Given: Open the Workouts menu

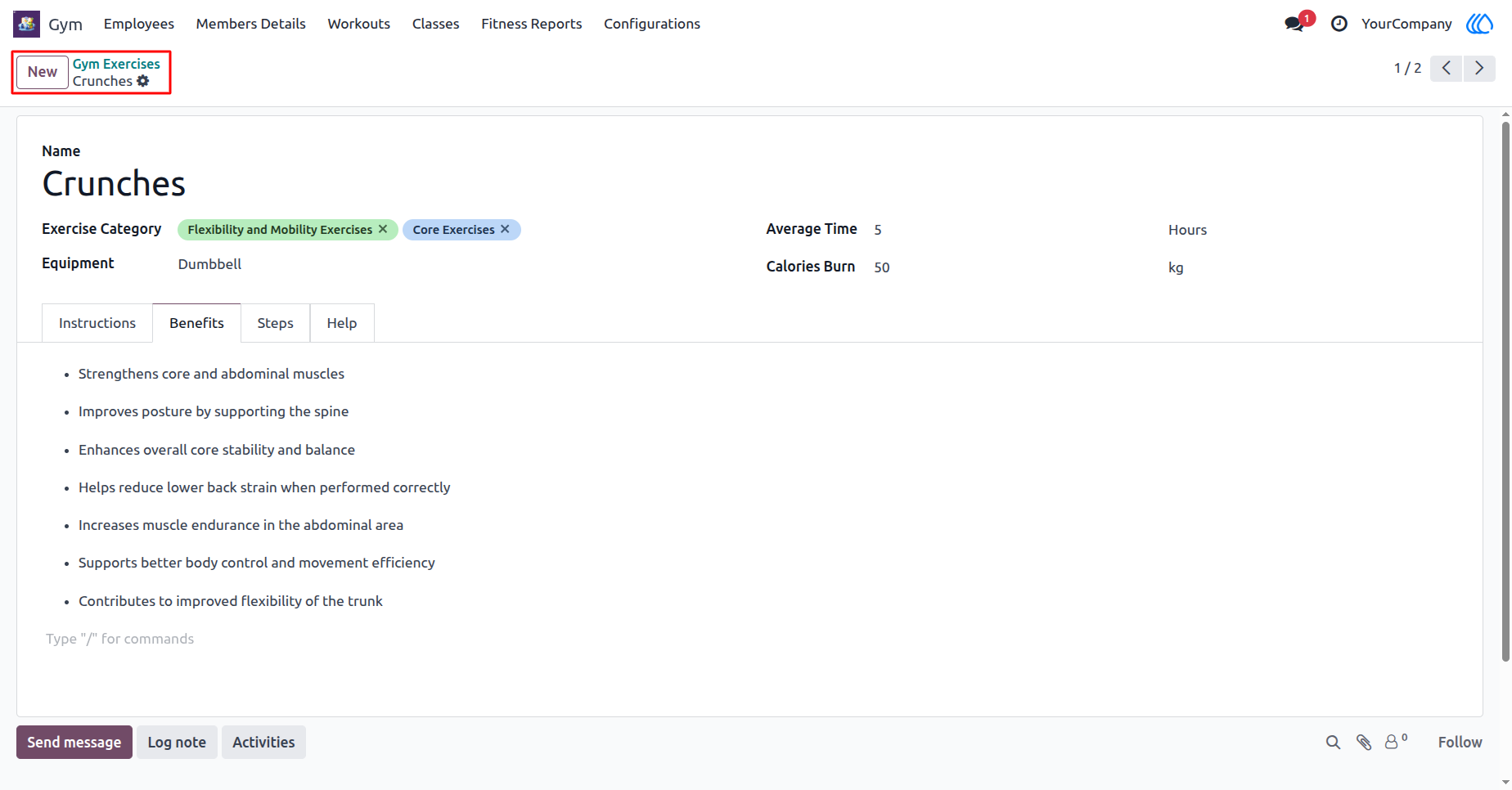Looking at the screenshot, I should [359, 24].
